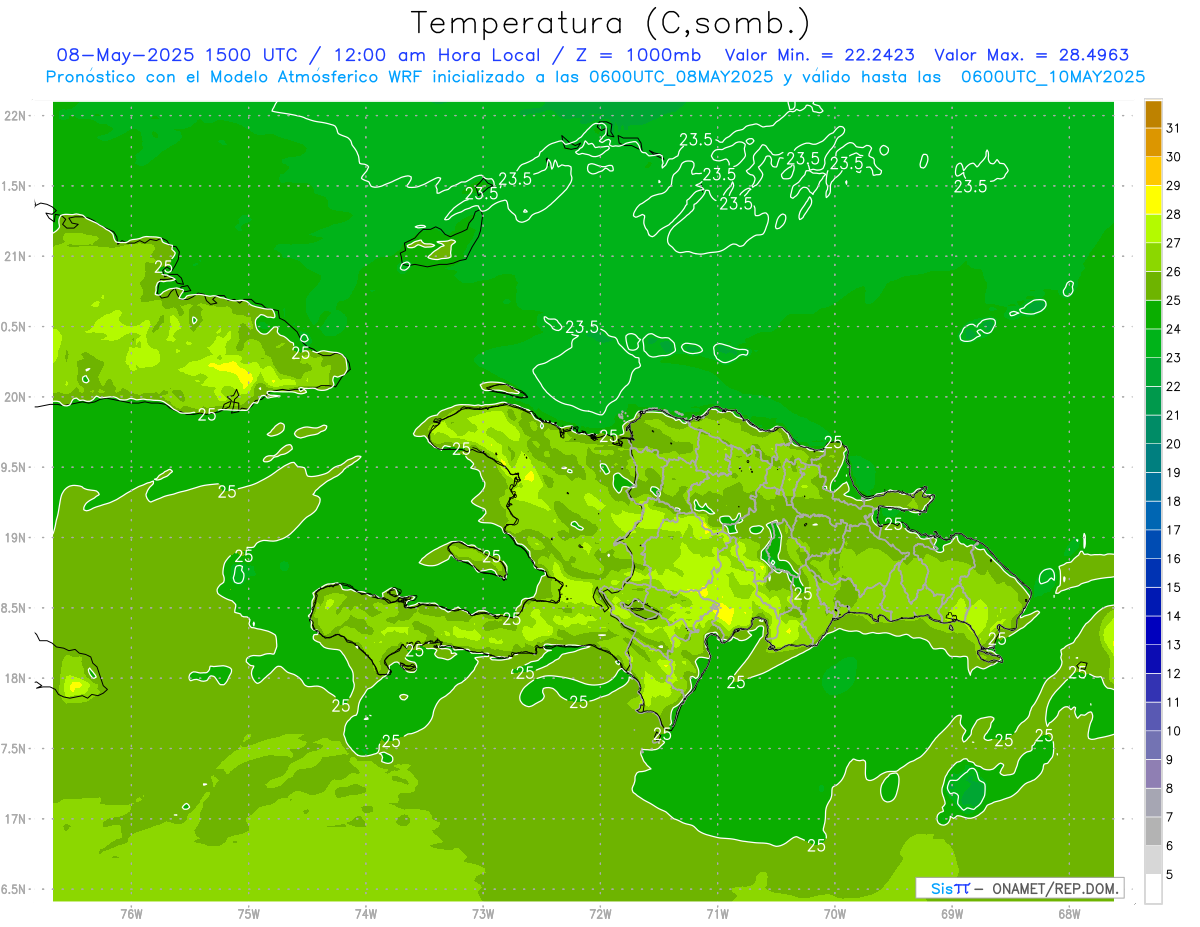Click the '76W' longitude axis label
The height and width of the screenshot is (927, 1200).
[131, 913]
